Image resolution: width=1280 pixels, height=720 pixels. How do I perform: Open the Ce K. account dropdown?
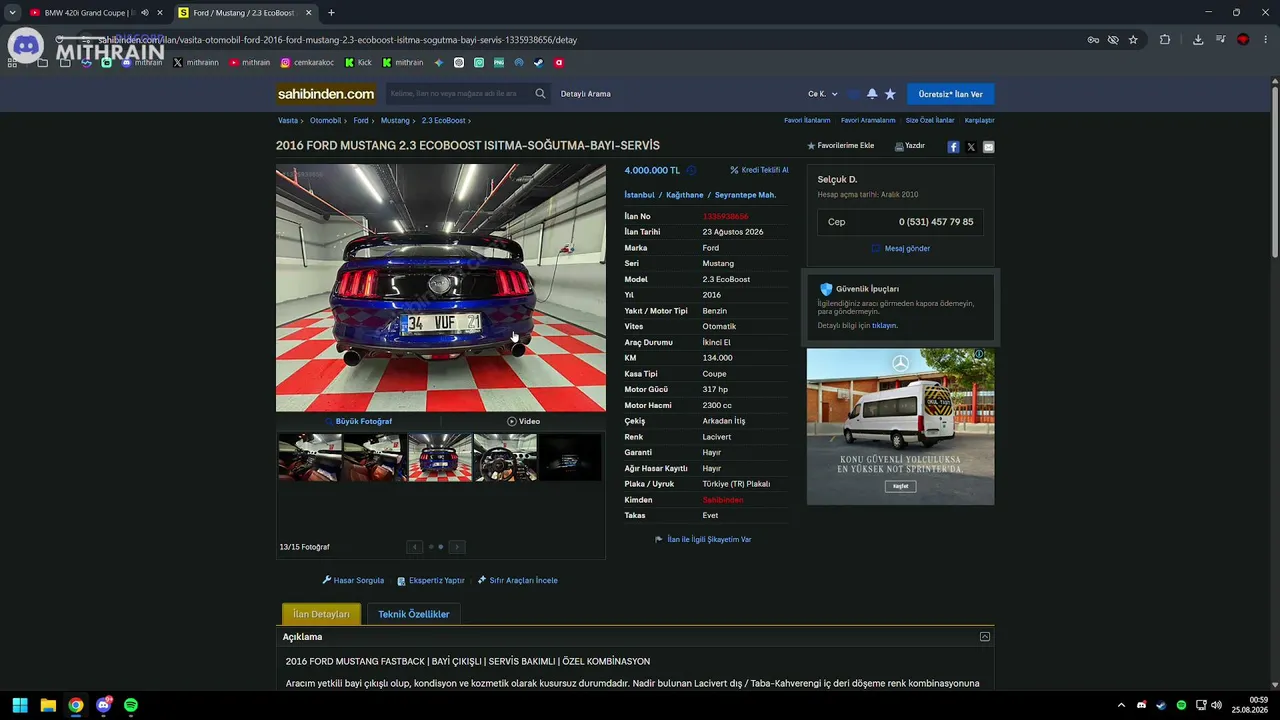823,94
